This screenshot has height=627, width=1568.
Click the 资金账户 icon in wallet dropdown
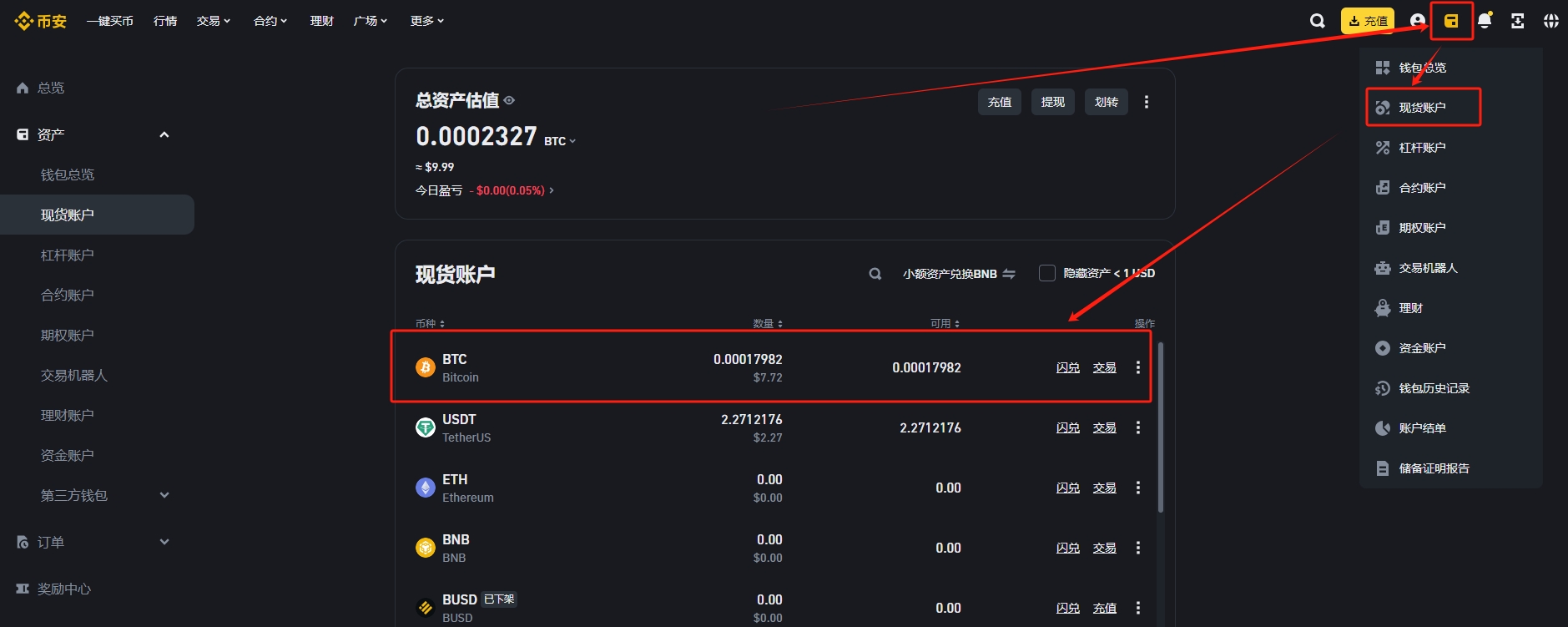click(1383, 348)
